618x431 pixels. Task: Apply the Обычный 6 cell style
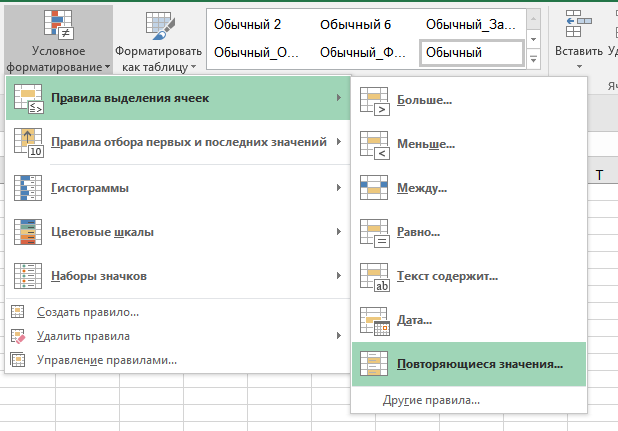coord(353,24)
